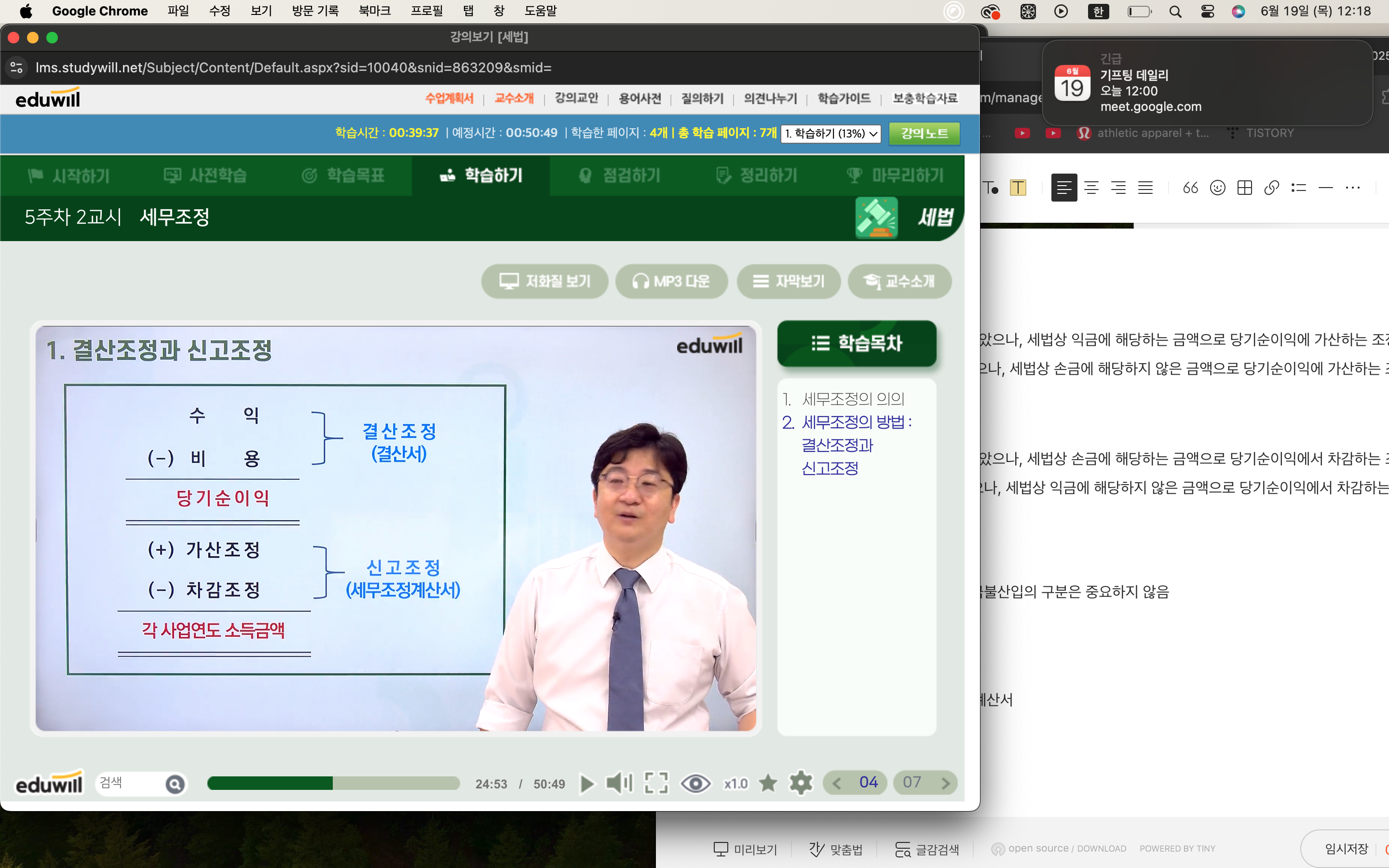Insert a table using the editor grid icon
Viewport: 1389px width, 868px height.
pyautogui.click(x=1244, y=188)
